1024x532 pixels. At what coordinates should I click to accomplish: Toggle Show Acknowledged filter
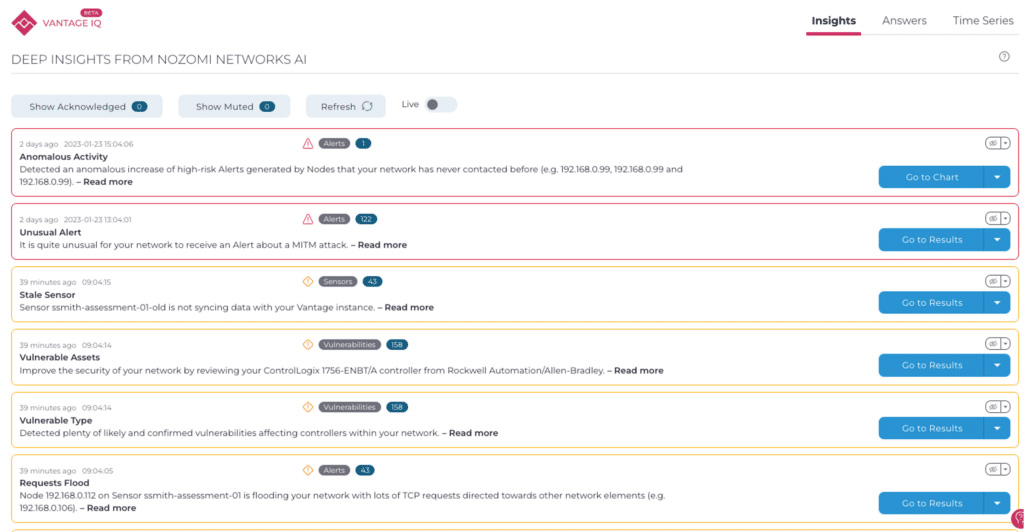coord(87,106)
